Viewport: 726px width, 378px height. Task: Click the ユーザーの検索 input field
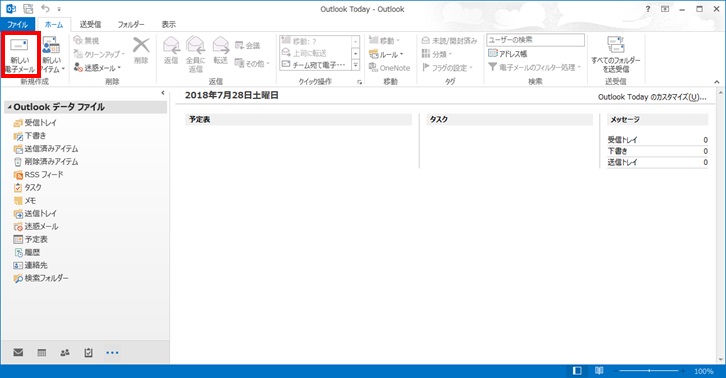536,40
